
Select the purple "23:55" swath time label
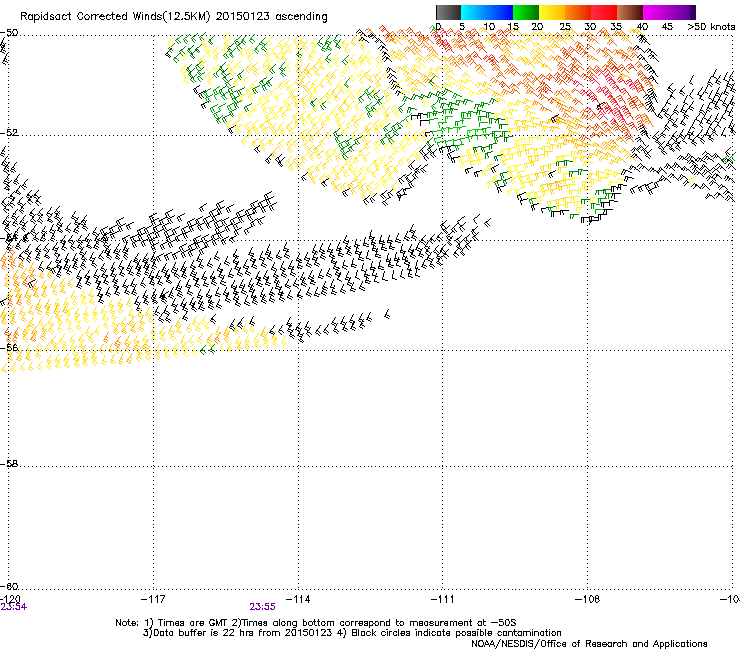(x=262, y=607)
